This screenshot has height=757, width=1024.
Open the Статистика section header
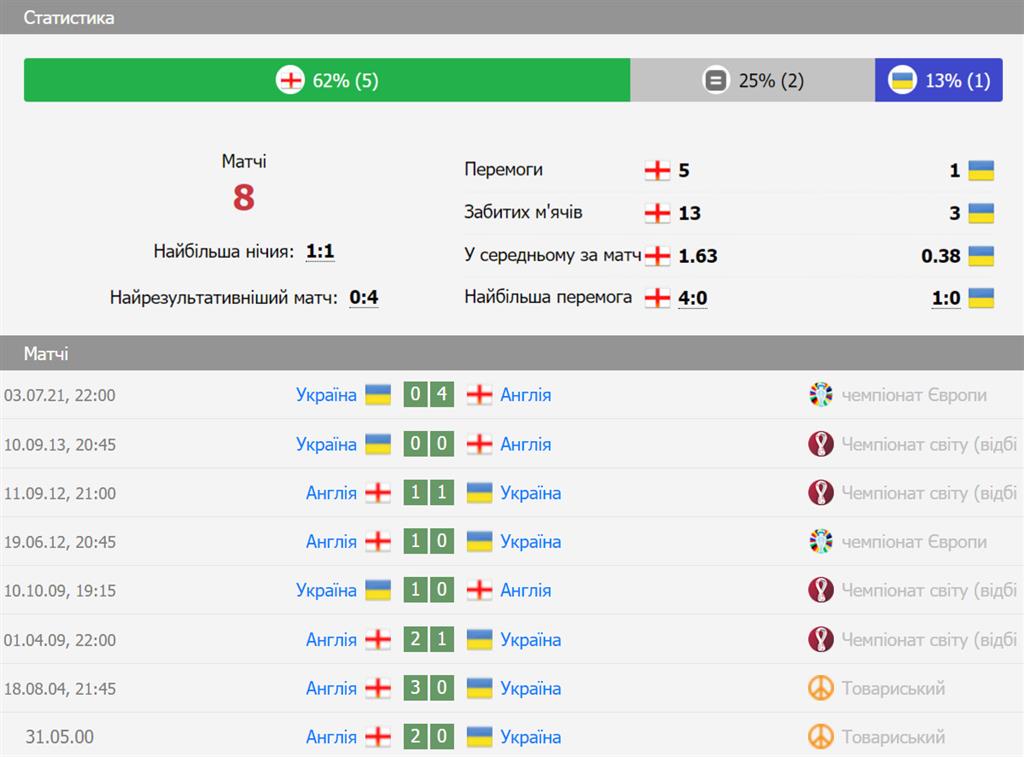click(x=68, y=18)
